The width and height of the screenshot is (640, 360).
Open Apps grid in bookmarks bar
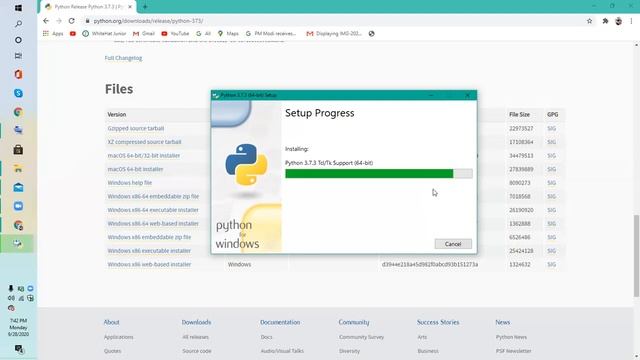pyautogui.click(x=53, y=33)
